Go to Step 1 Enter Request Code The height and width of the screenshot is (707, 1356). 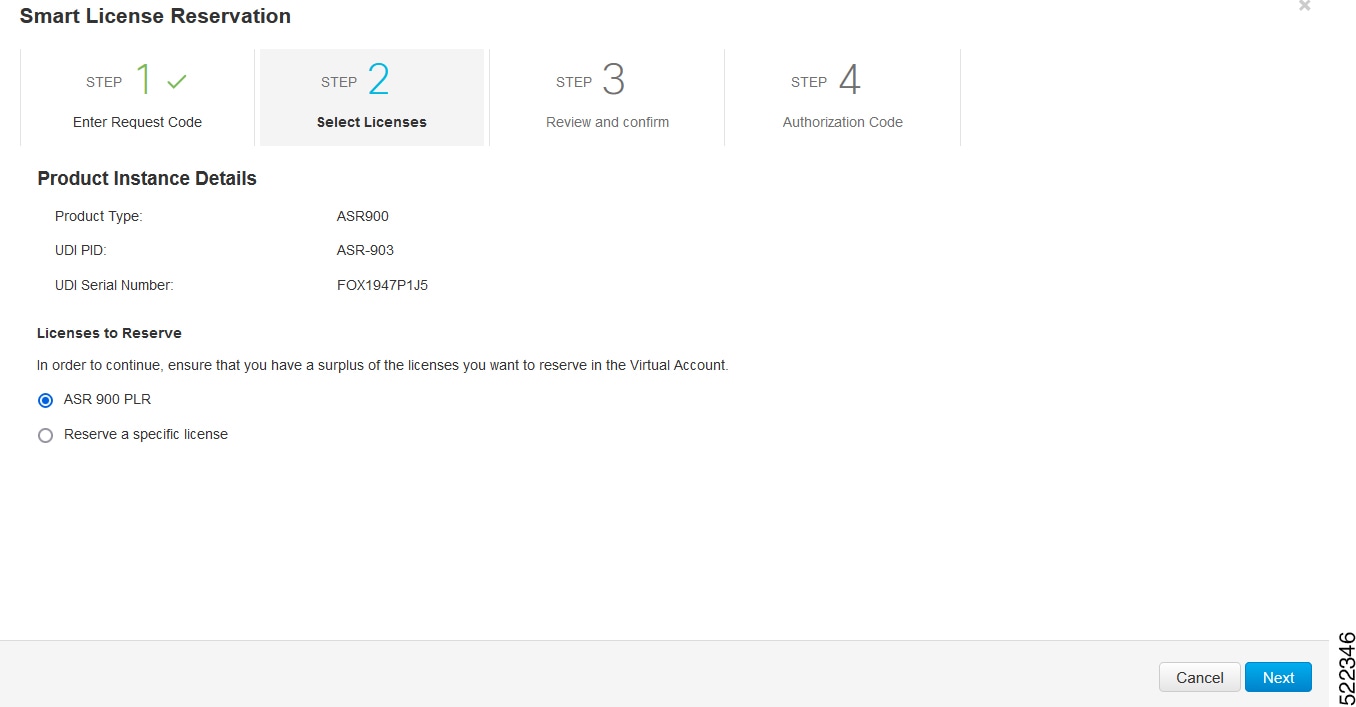tap(137, 97)
